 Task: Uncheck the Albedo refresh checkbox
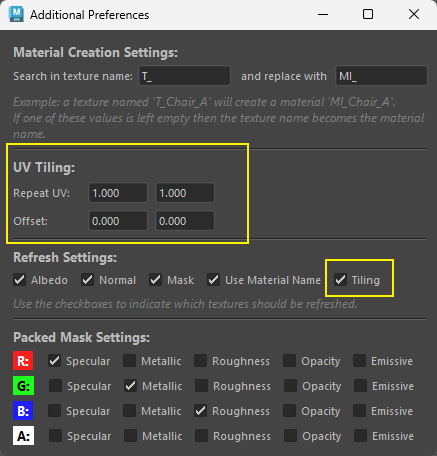pyautogui.click(x=20, y=280)
